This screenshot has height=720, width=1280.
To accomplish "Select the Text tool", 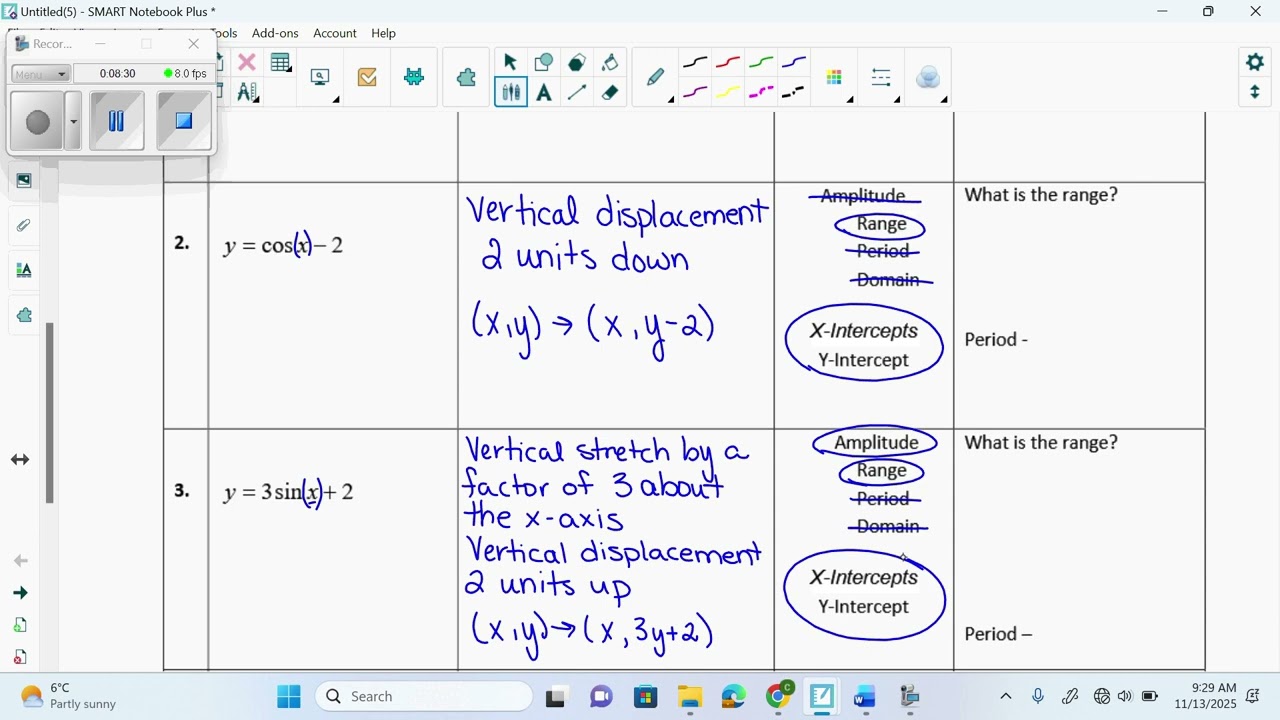I will click(544, 93).
